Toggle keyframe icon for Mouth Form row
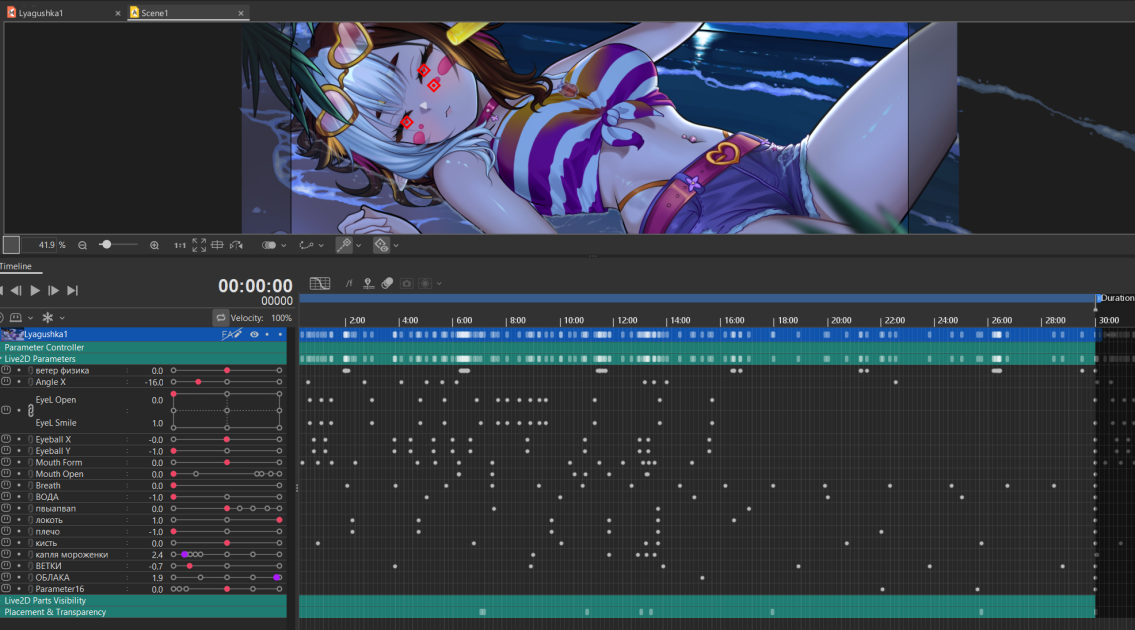This screenshot has width=1135, height=630. coord(6,462)
